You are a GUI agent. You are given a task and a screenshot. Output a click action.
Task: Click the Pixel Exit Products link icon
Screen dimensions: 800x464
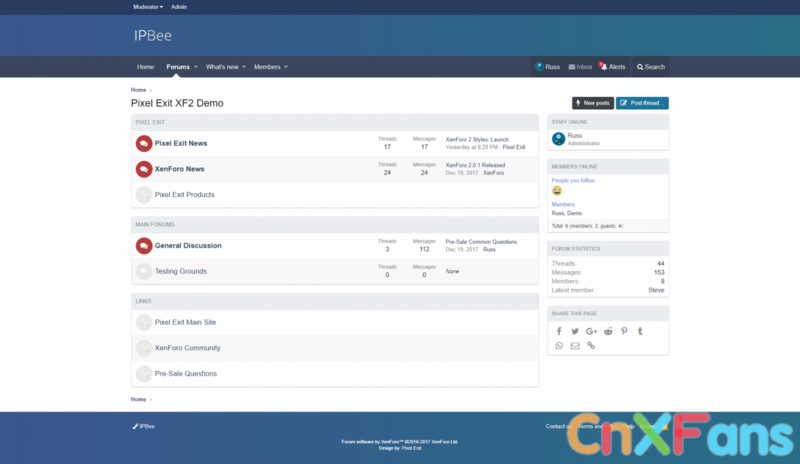[x=144, y=194]
